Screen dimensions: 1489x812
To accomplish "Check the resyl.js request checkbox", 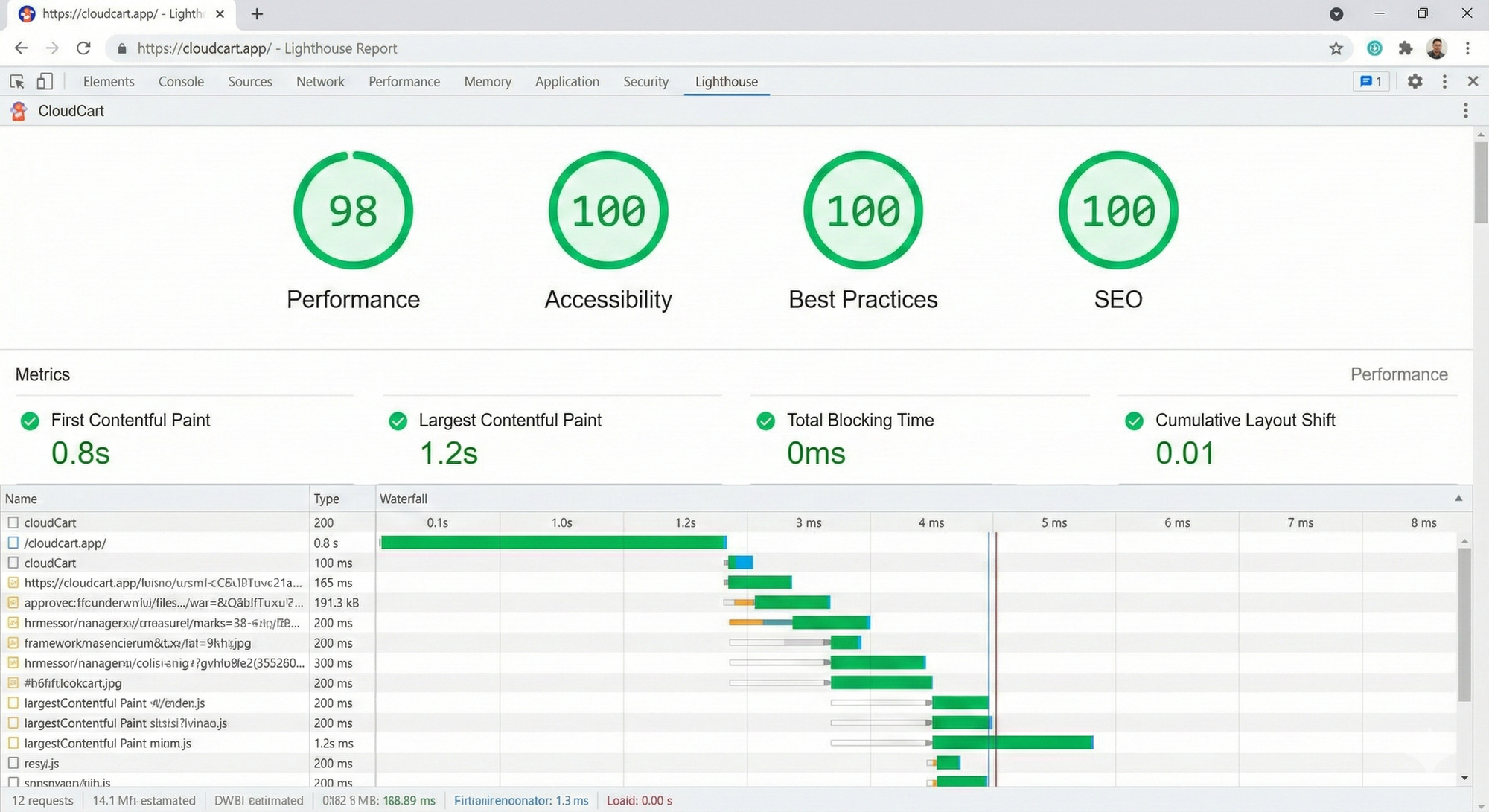I will click(13, 763).
